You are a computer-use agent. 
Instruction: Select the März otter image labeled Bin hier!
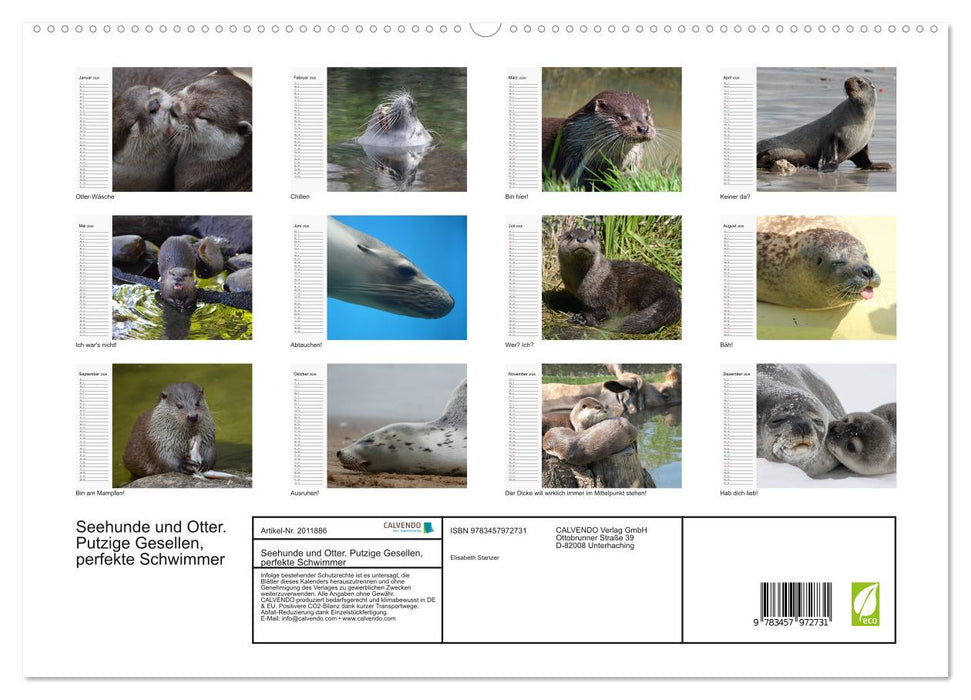[611, 128]
